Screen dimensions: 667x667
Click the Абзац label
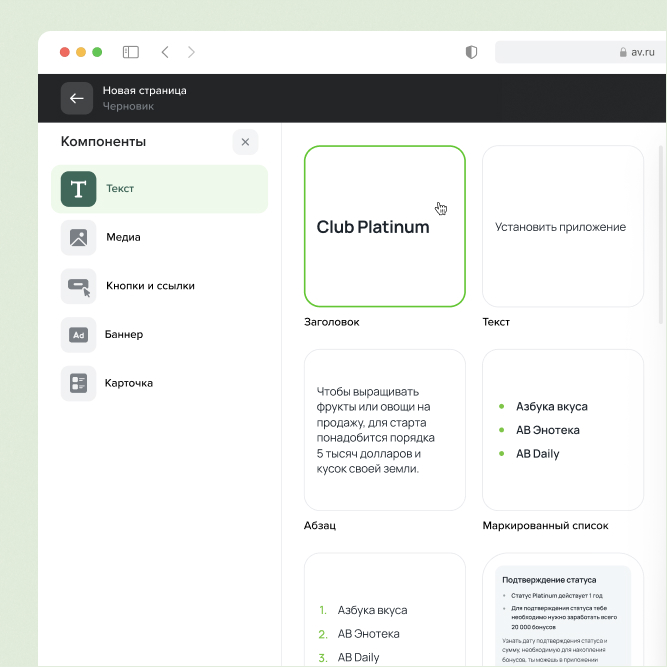319,526
